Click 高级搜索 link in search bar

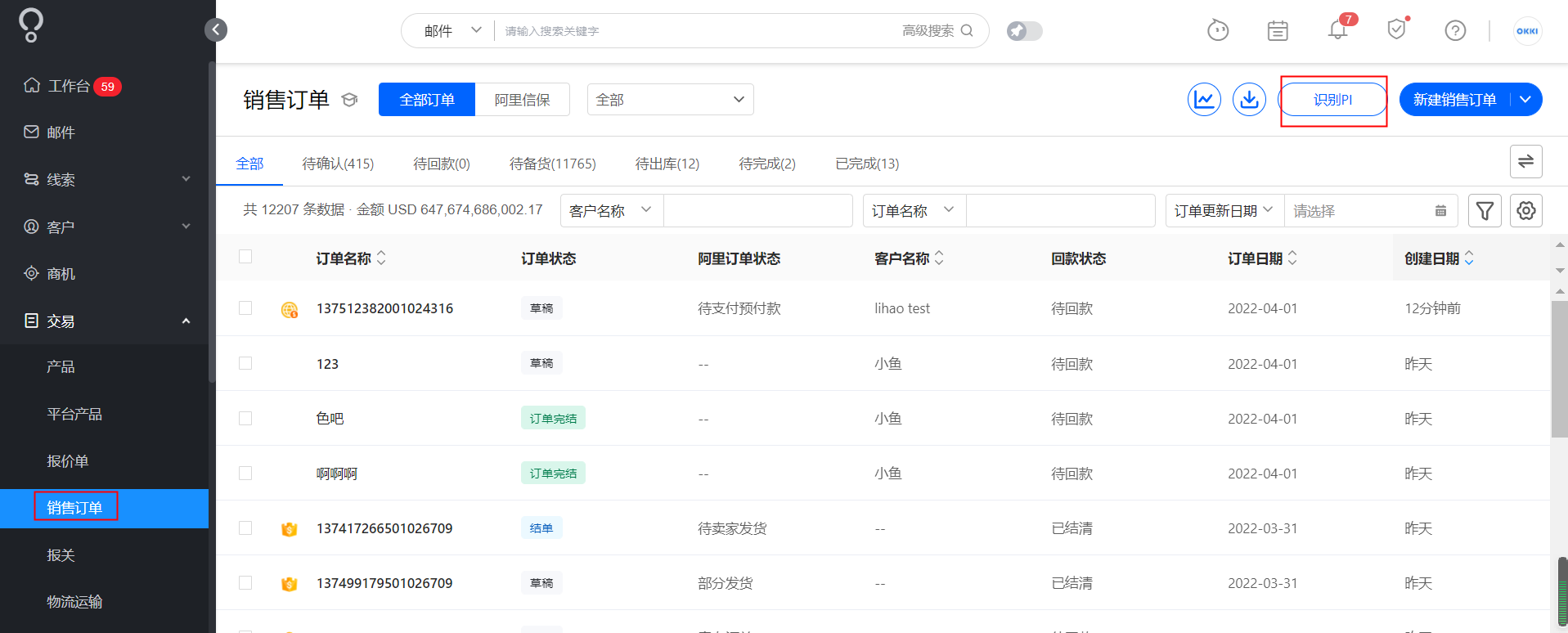928,30
